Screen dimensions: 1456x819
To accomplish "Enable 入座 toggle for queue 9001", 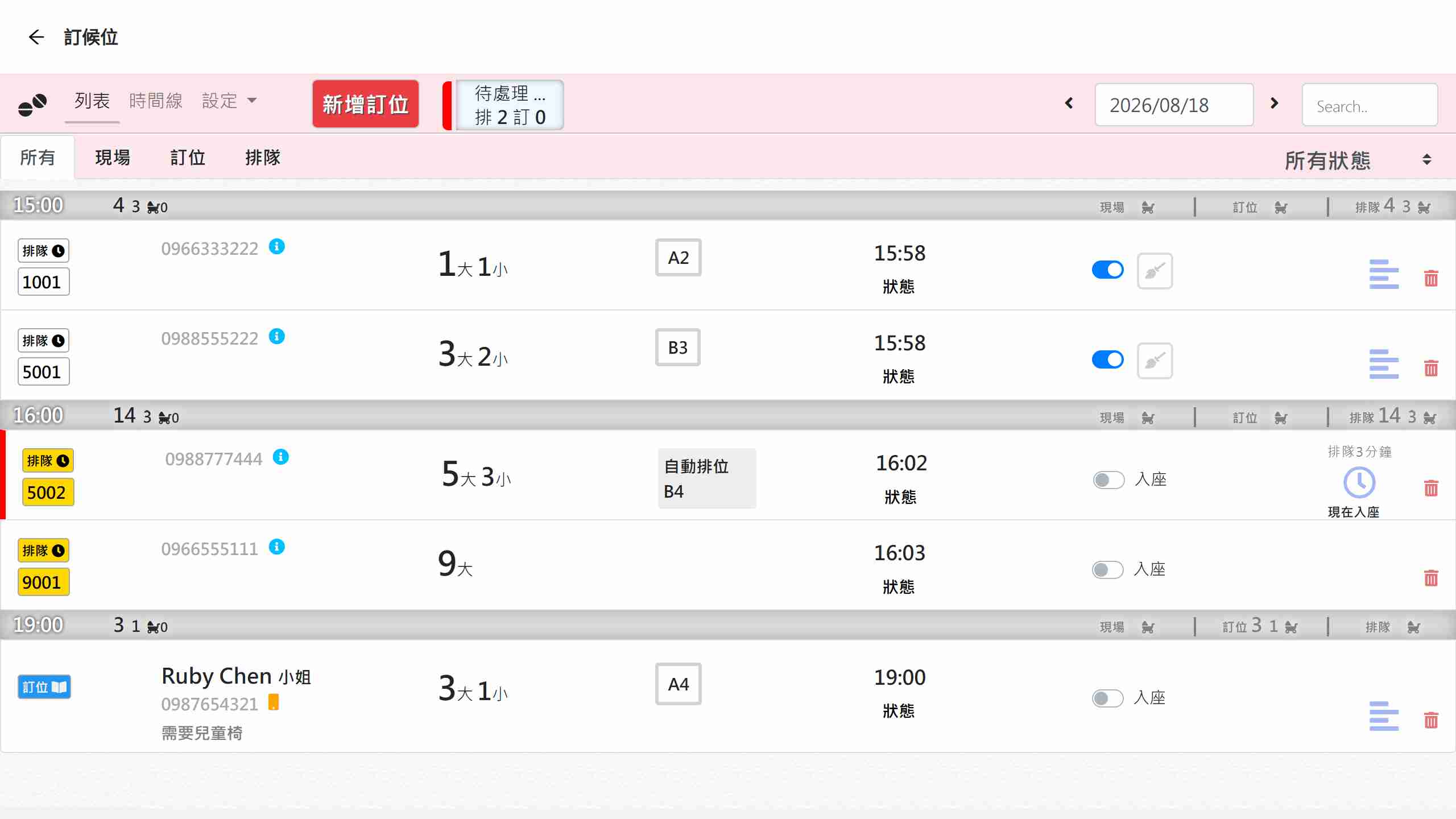I will point(1107,569).
